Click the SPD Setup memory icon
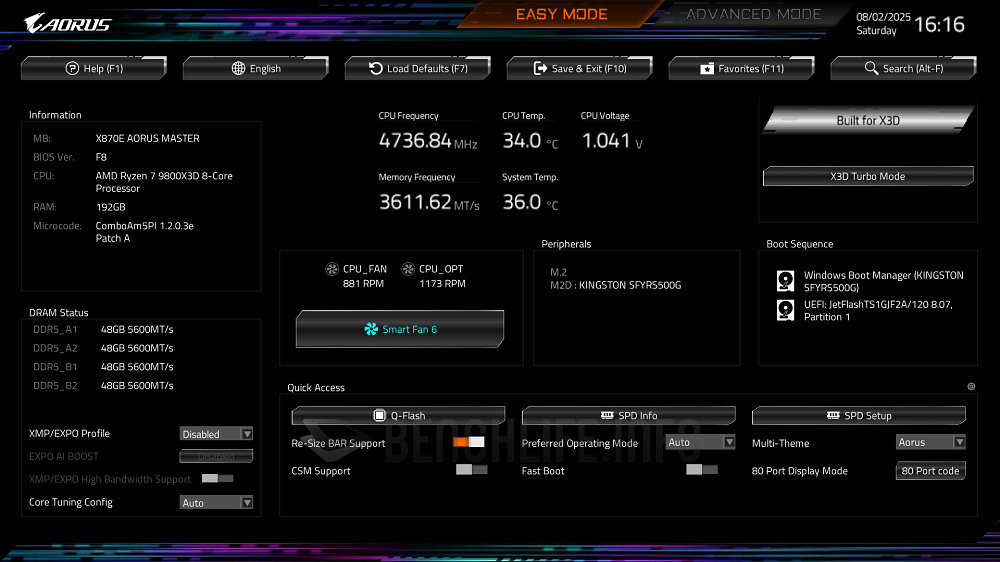This screenshot has width=1000, height=562. 833,415
